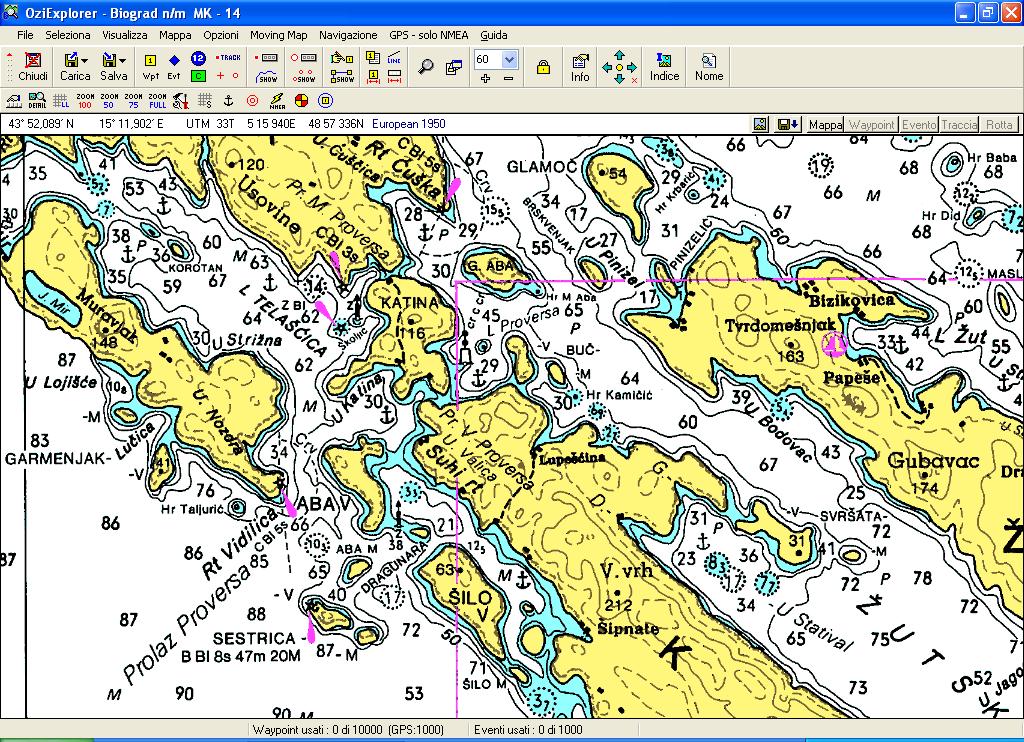Select the Evt event placement tool

pos(174,67)
